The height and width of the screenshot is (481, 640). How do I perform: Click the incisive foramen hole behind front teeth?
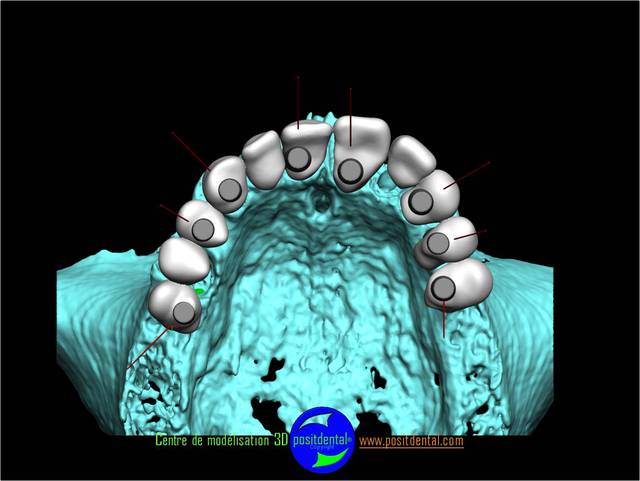[322, 205]
